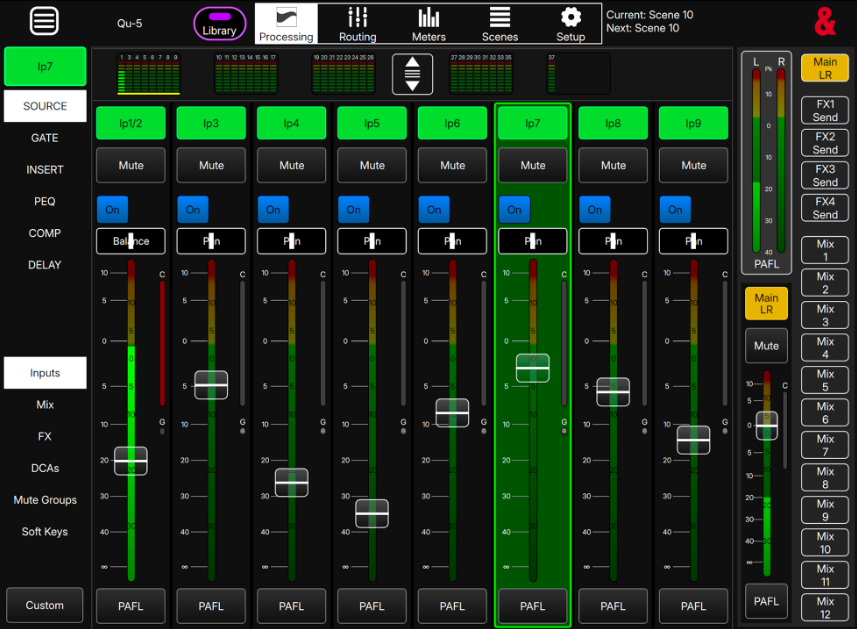Open the Library panel
This screenshot has height=629, width=857.
pos(219,23)
